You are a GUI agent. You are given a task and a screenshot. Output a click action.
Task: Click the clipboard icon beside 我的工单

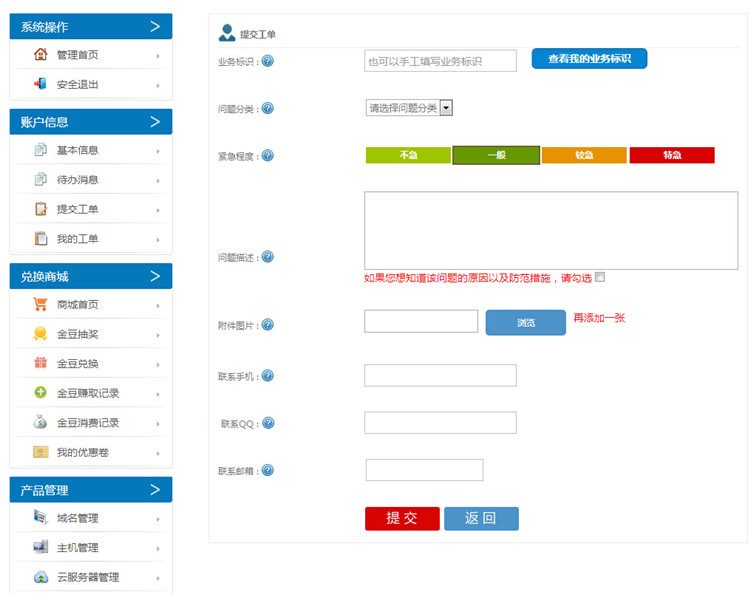[41, 238]
